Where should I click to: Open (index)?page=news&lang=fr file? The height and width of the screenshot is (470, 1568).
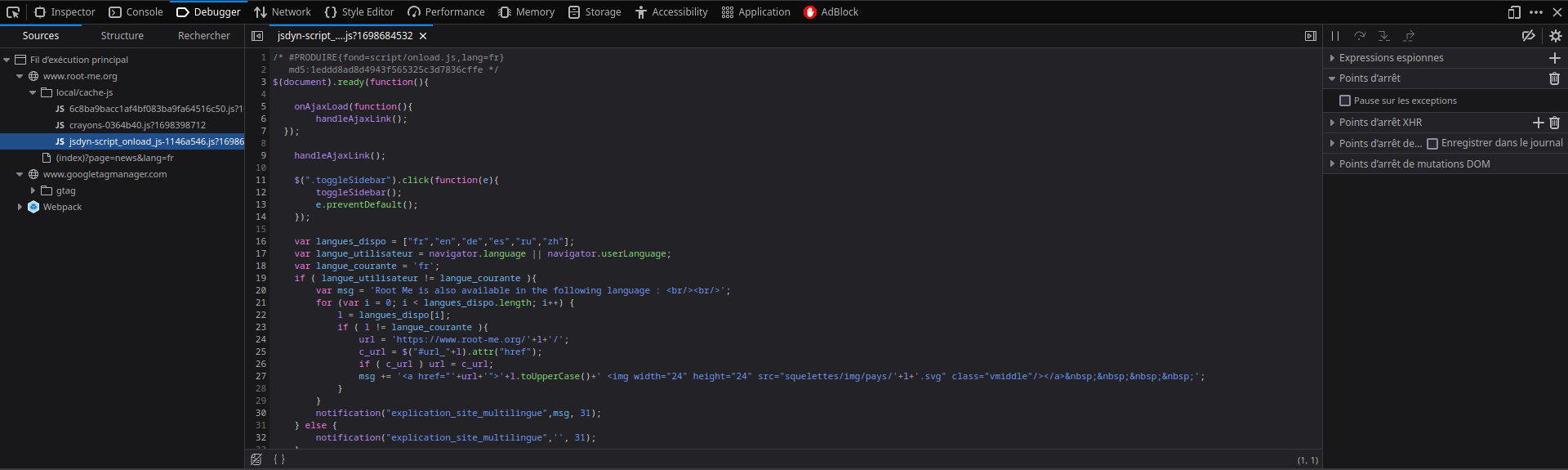click(108, 158)
